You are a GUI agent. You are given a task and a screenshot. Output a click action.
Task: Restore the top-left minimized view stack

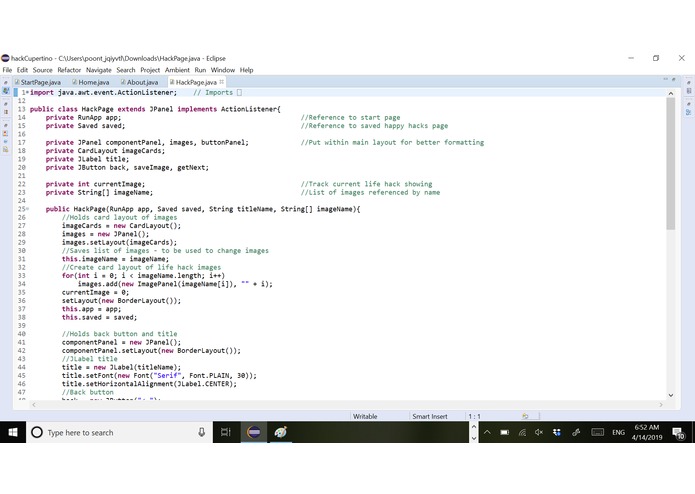[x=6, y=82]
